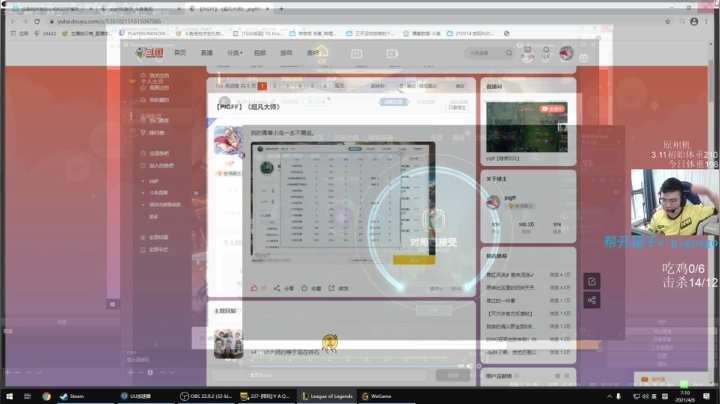
Task: Expand the 分类 category dropdown
Action: [234, 53]
